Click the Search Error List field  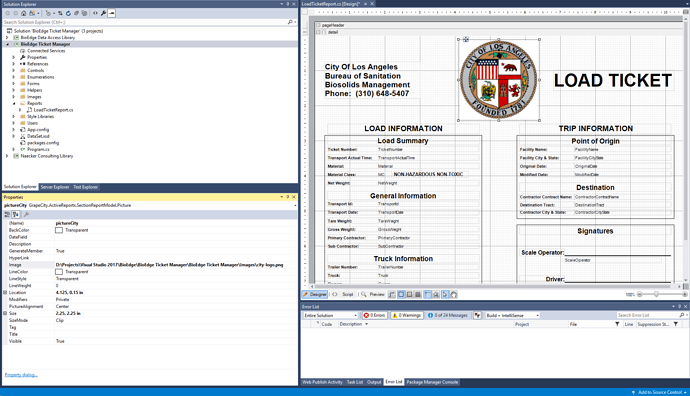[647, 315]
